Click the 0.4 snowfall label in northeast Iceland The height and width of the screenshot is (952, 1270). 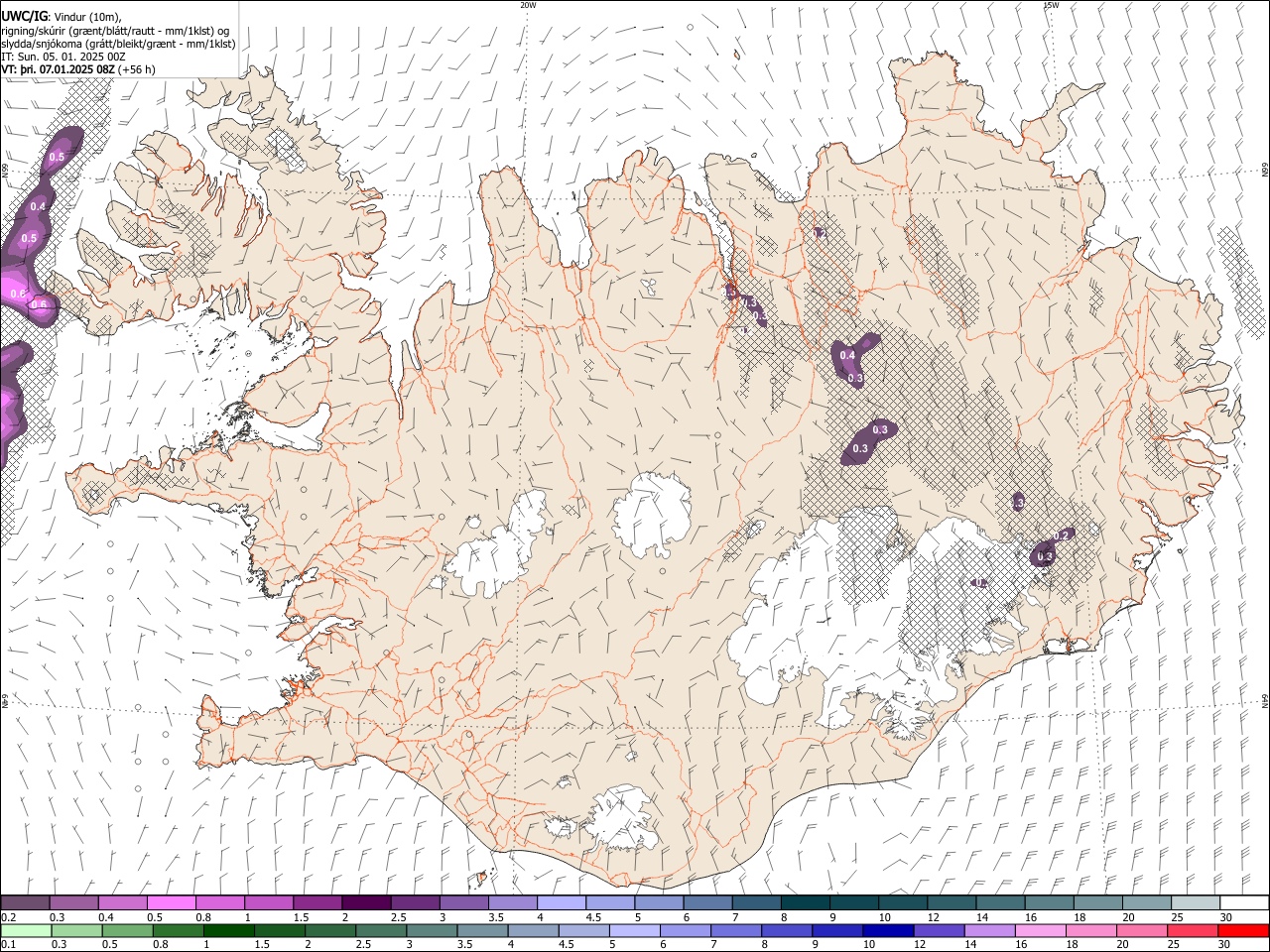click(x=847, y=356)
